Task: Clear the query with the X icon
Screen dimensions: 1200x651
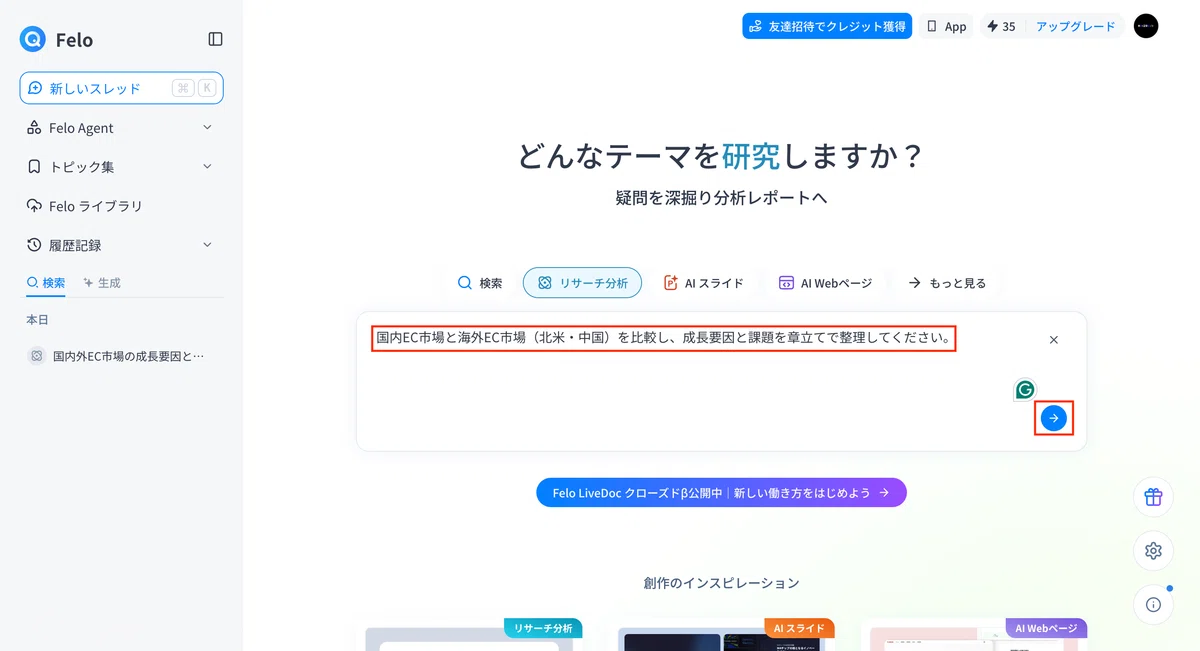Action: pos(1053,340)
